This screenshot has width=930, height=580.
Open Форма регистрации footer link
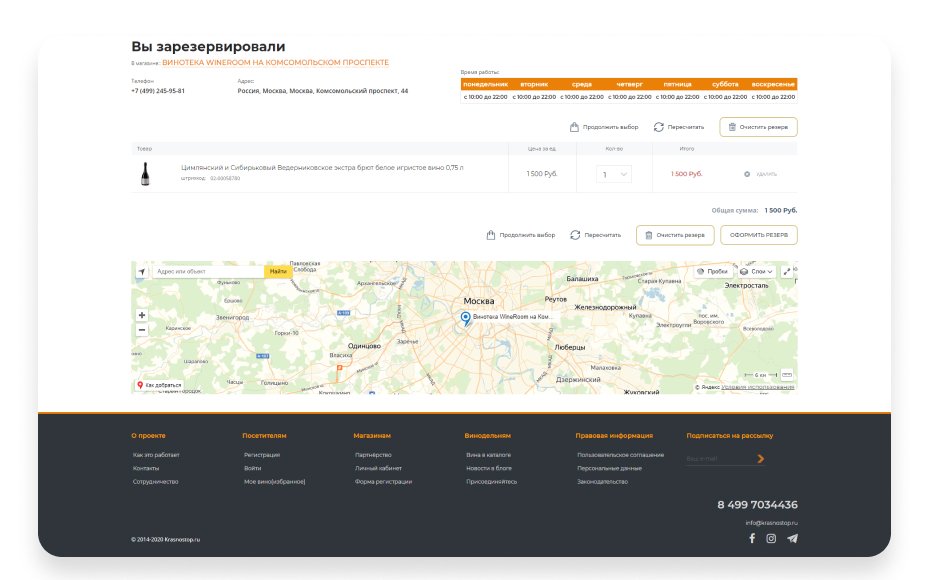pyautogui.click(x=383, y=482)
